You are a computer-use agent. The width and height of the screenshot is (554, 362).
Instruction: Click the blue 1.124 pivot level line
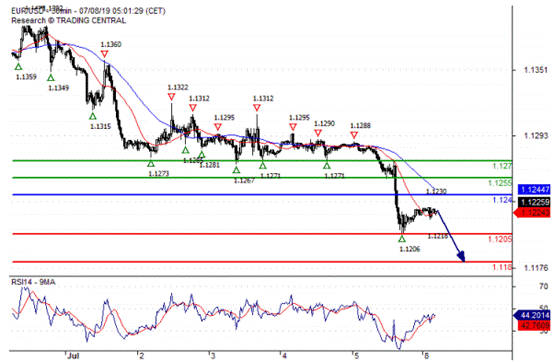[262, 195]
